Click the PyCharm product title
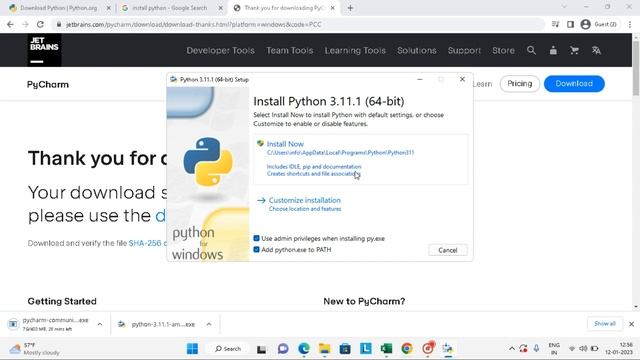 point(48,84)
